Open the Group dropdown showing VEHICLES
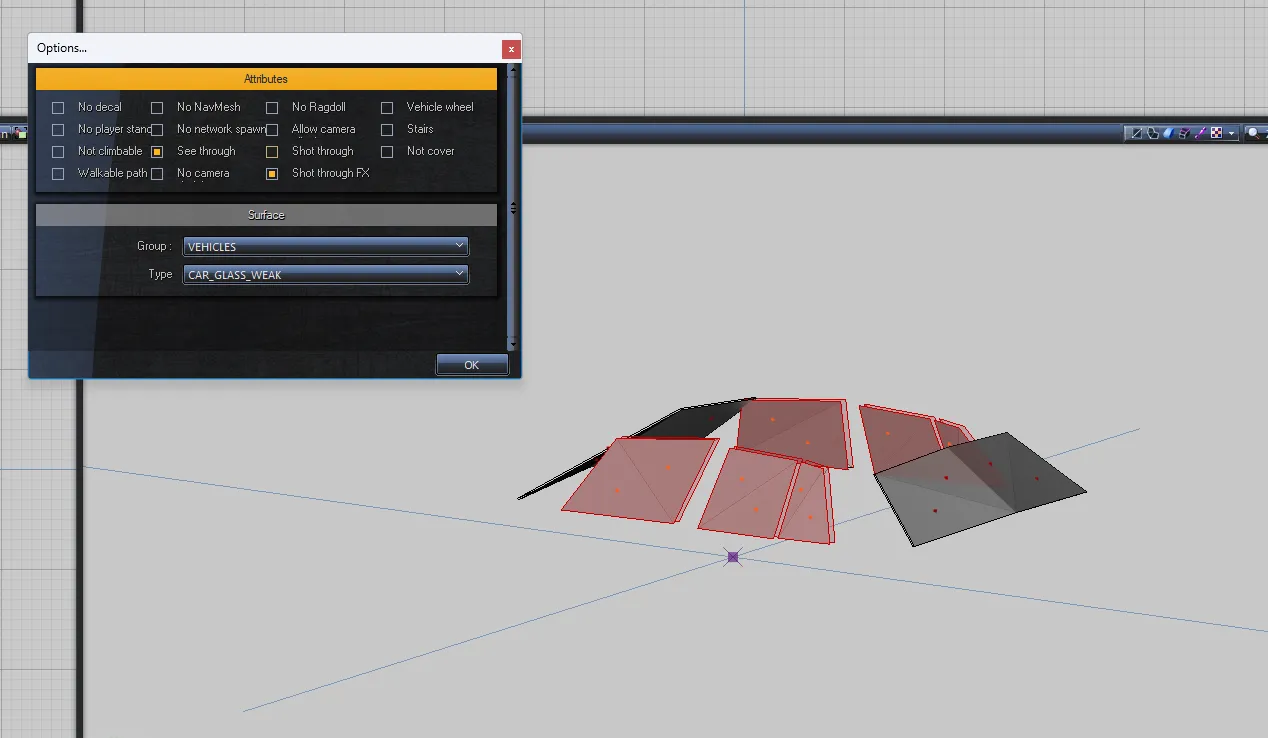 pyautogui.click(x=325, y=246)
